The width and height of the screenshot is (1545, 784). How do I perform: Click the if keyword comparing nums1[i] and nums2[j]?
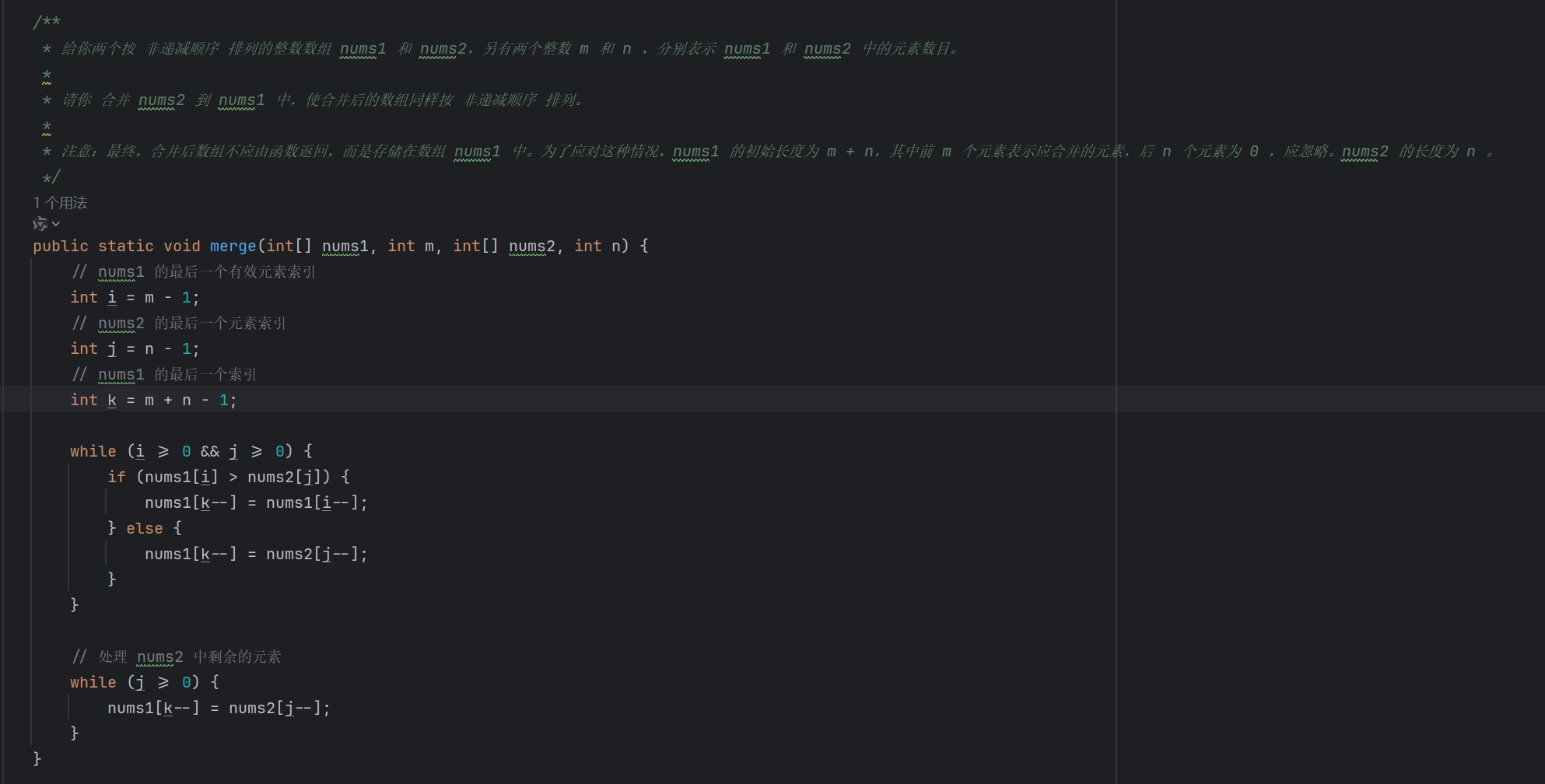[117, 478]
